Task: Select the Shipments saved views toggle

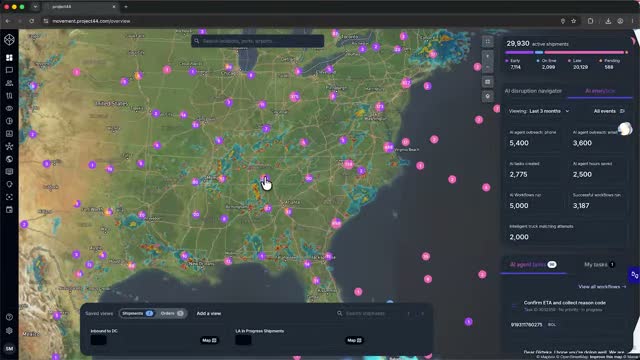Action: (x=137, y=313)
